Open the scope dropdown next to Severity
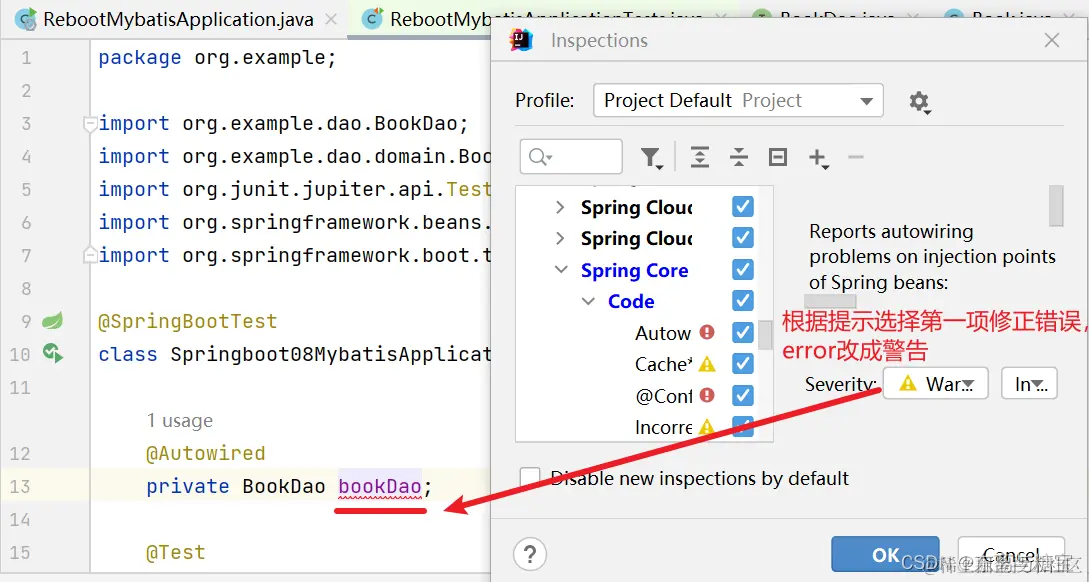The height and width of the screenshot is (582, 1089). click(1029, 383)
